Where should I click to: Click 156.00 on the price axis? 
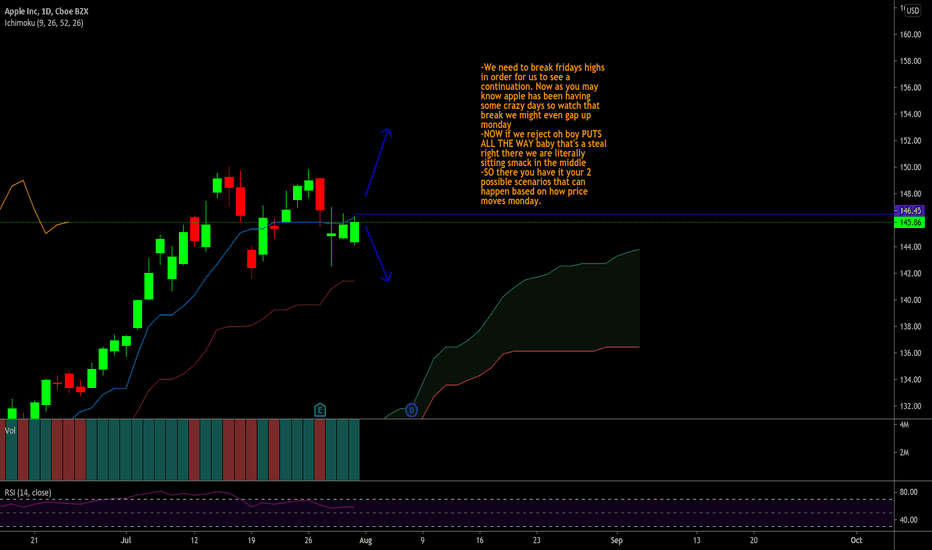(x=910, y=87)
